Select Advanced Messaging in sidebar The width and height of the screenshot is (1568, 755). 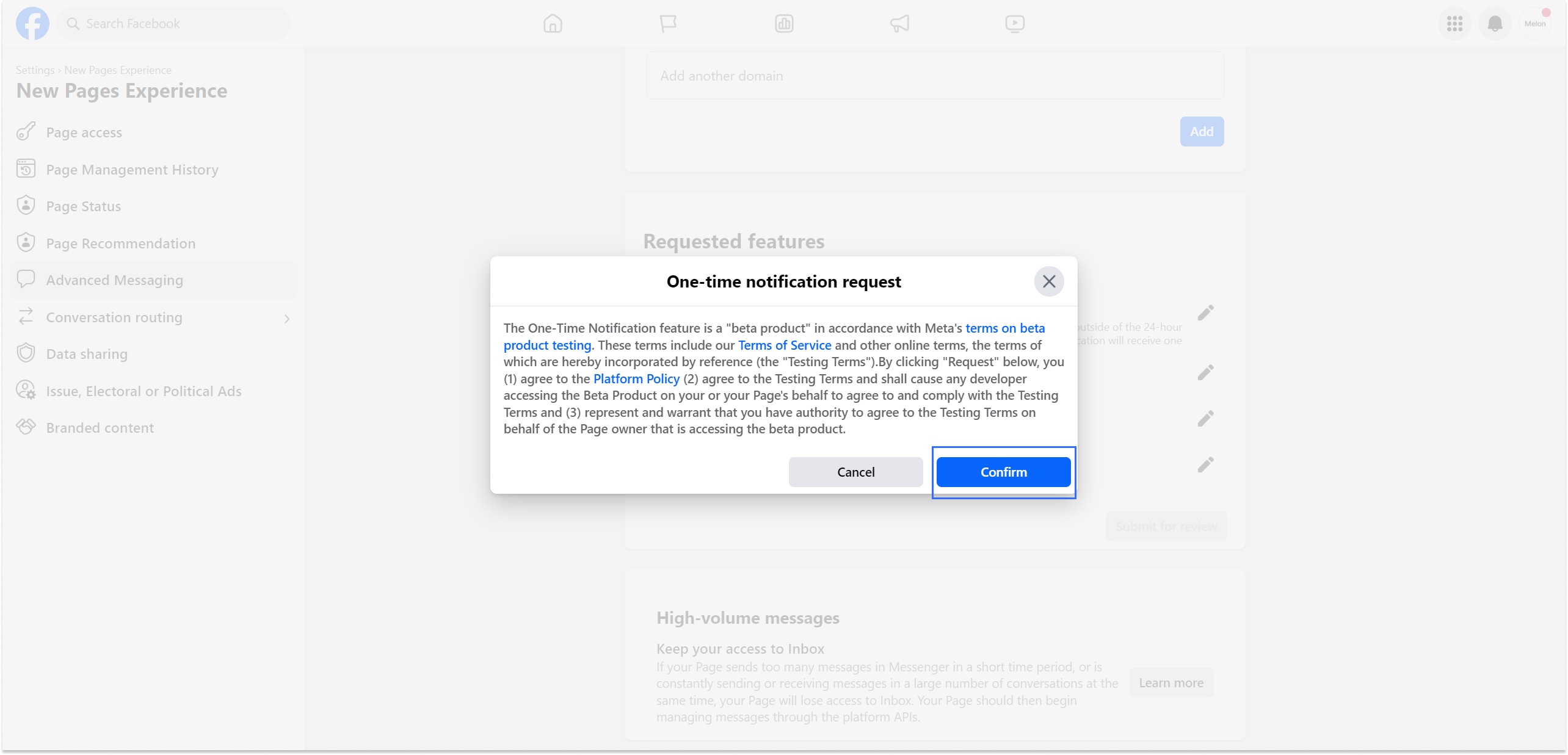point(115,280)
